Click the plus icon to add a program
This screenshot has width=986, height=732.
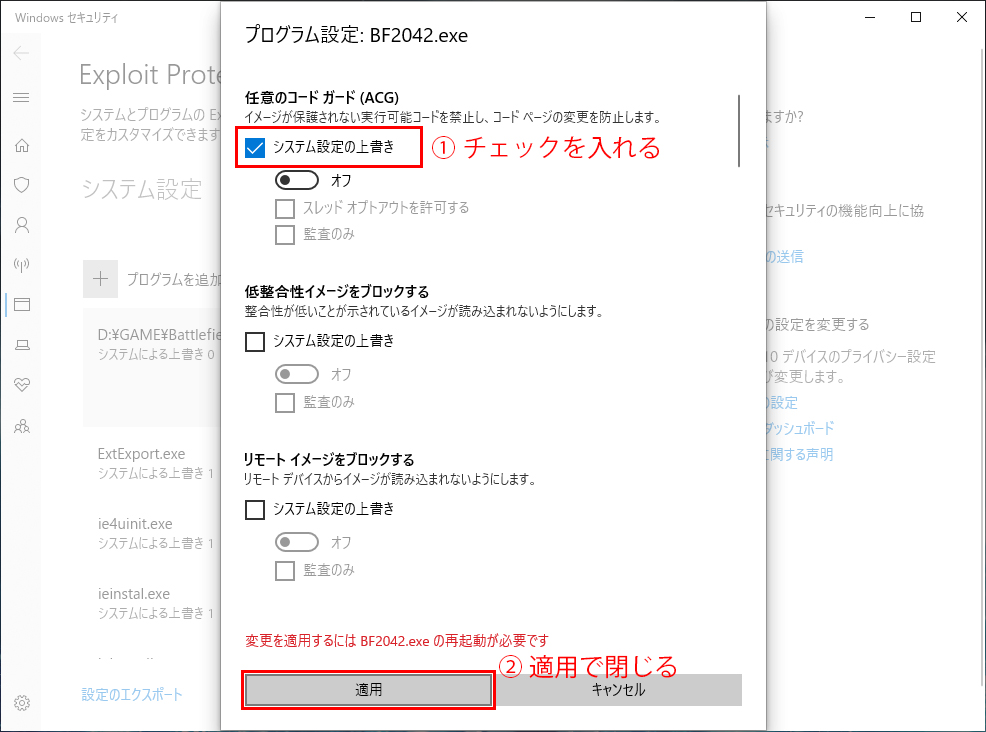tap(101, 279)
